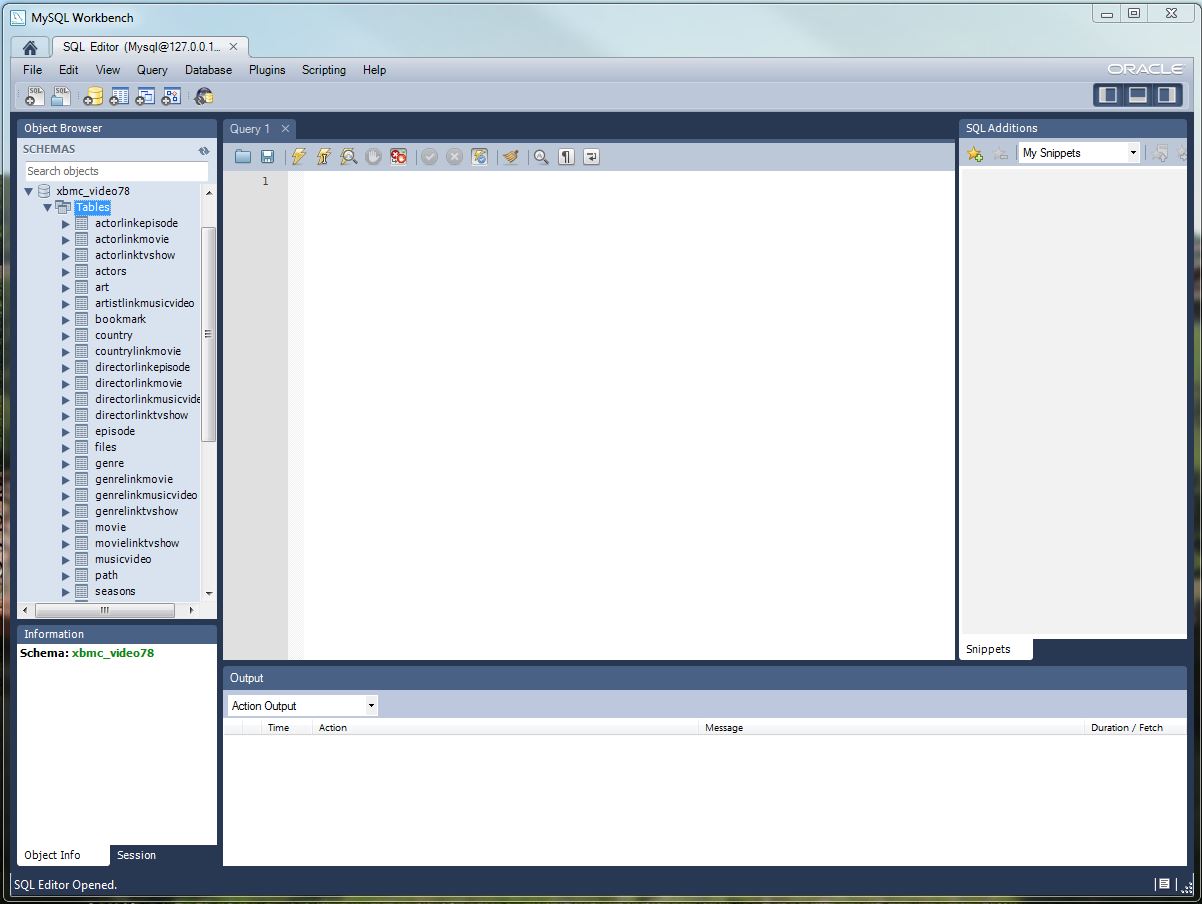Select the art table in schema tree
The image size is (1202, 904).
102,287
